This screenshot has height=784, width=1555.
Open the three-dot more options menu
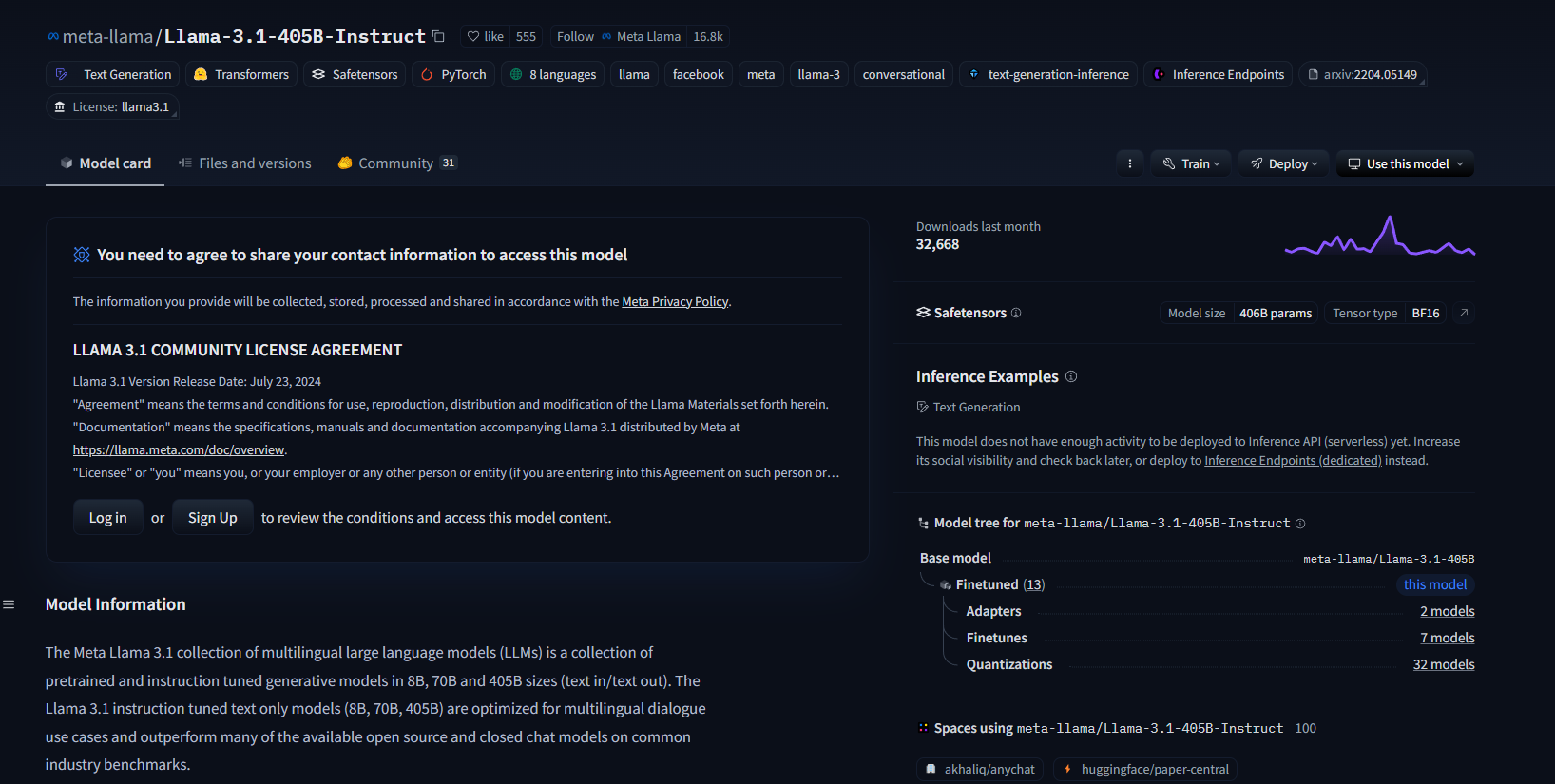(x=1129, y=163)
